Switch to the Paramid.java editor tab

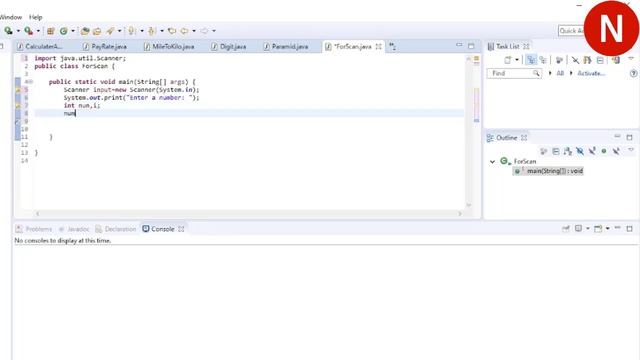point(286,47)
